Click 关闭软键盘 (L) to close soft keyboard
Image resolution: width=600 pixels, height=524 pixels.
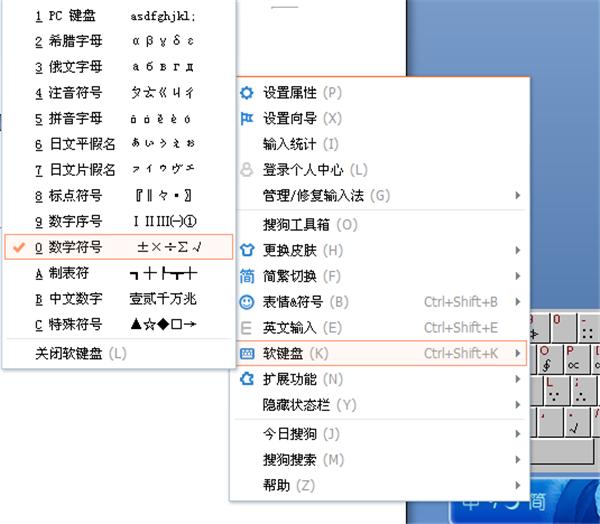pos(119,353)
